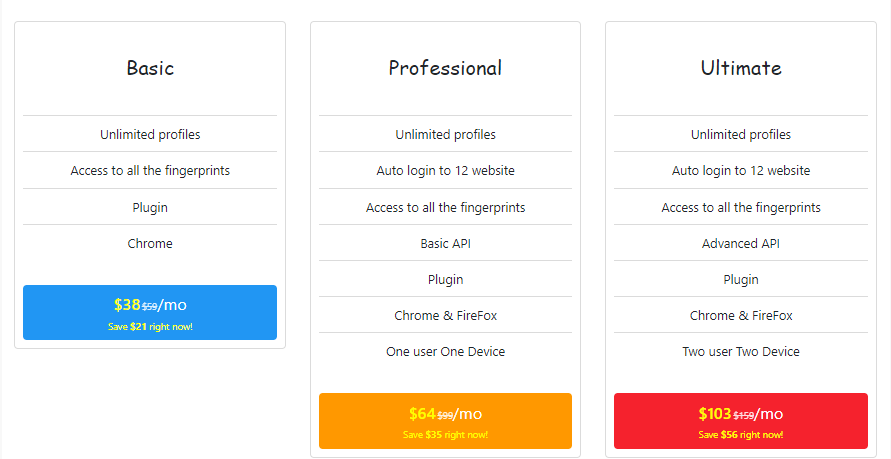Viewport: 891px width, 459px height.
Task: Click Plugin row in the Basic plan
Action: [150, 207]
